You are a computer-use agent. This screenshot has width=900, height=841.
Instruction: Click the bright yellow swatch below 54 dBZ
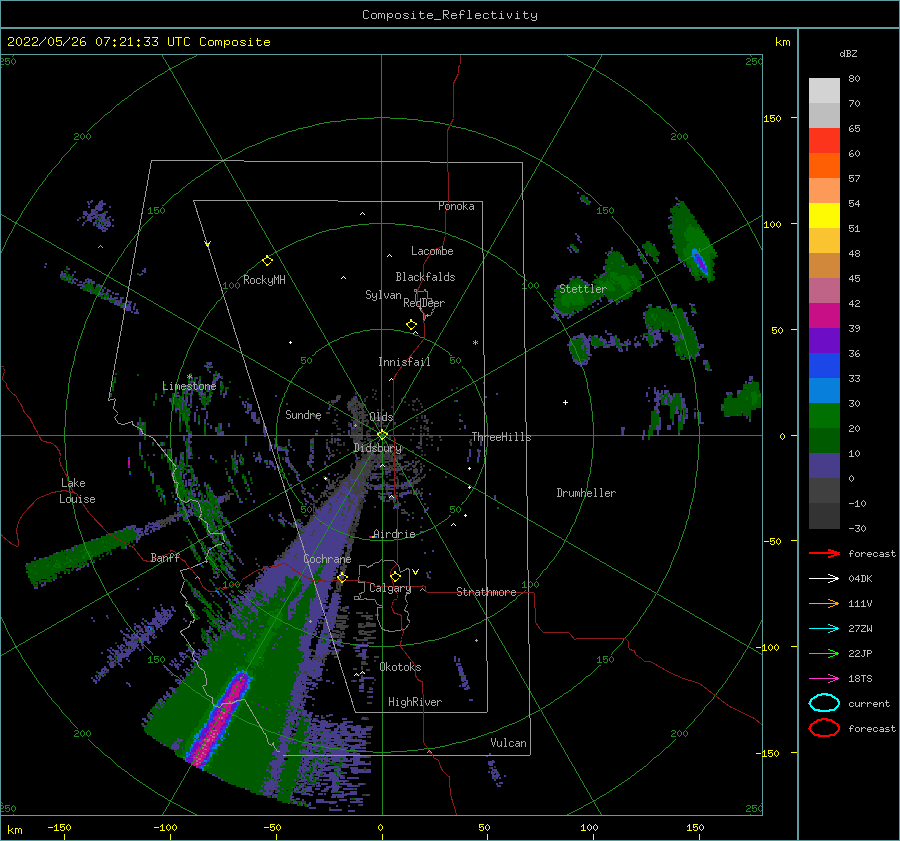point(824,216)
